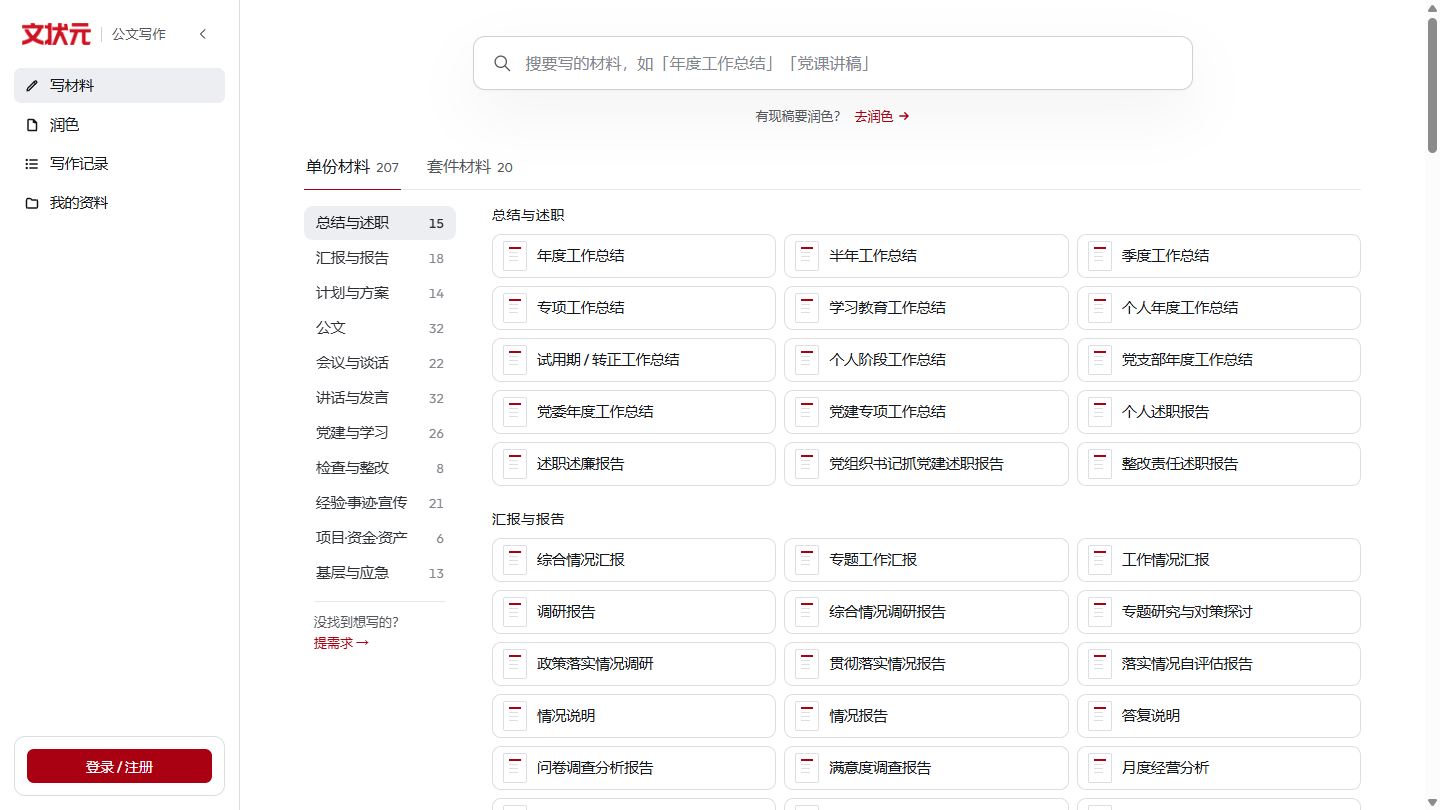Click the 文状元 logo

[56, 34]
